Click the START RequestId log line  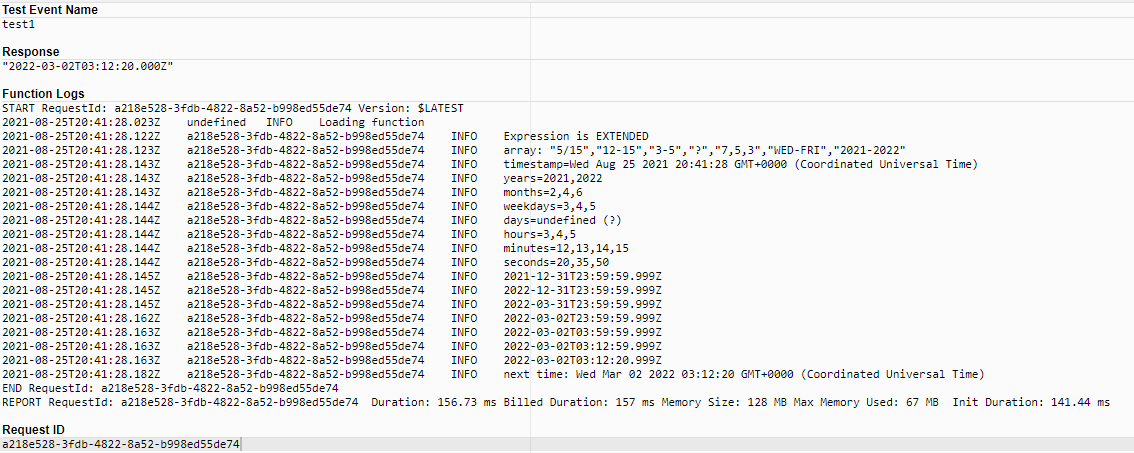233,109
